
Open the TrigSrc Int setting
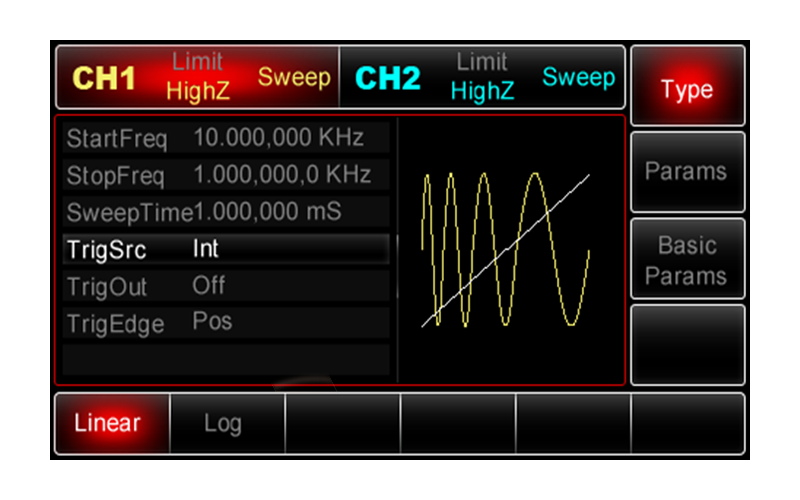tap(226, 249)
